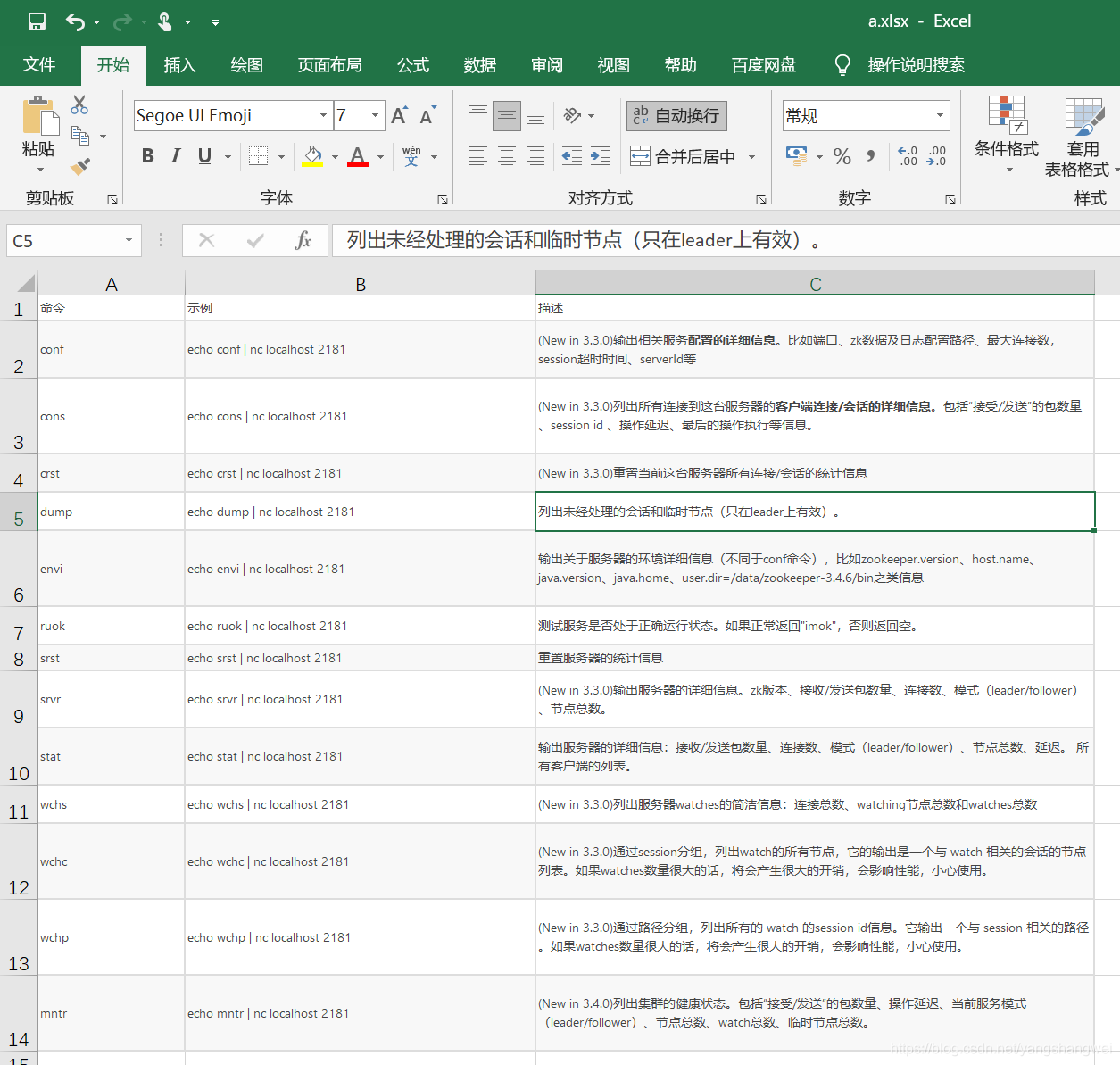Open the font name dropdown
The width and height of the screenshot is (1120, 1065).
pyautogui.click(x=323, y=115)
